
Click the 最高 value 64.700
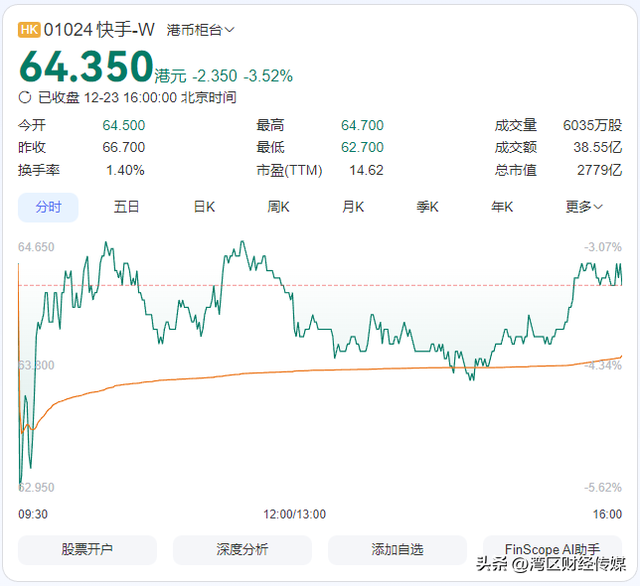point(362,125)
